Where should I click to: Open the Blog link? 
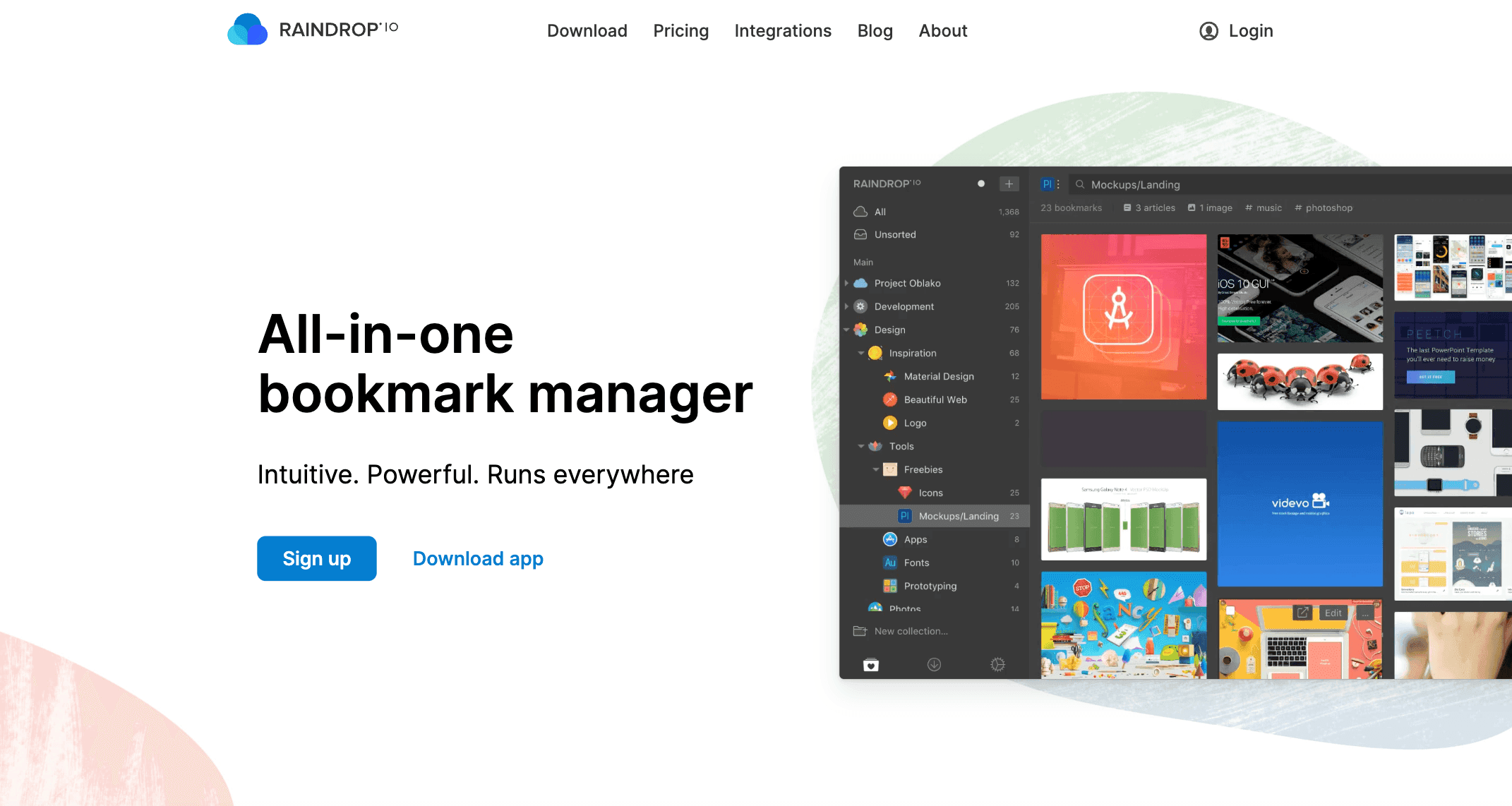[x=875, y=31]
